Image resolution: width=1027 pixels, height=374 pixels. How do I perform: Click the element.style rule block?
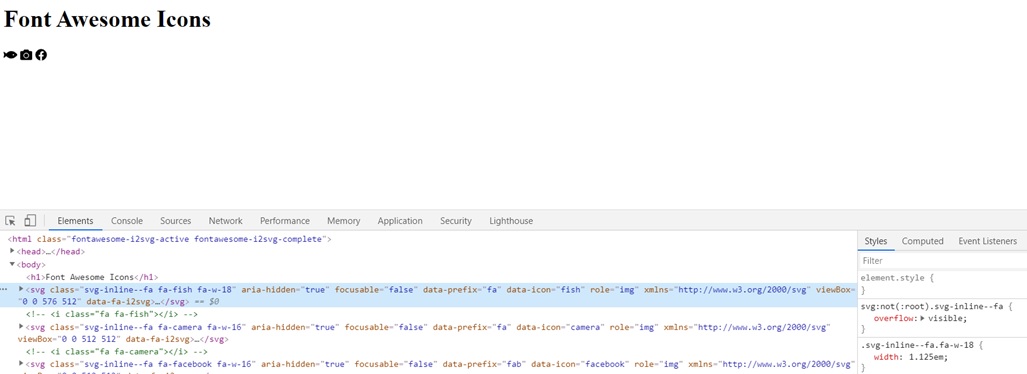pyautogui.click(x=942, y=284)
